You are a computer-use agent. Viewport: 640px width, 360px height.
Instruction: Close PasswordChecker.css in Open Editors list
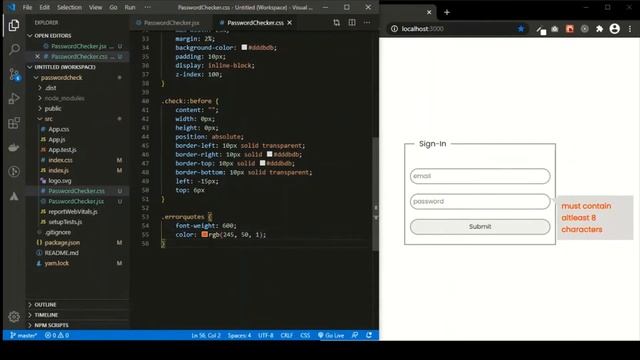click(38, 56)
